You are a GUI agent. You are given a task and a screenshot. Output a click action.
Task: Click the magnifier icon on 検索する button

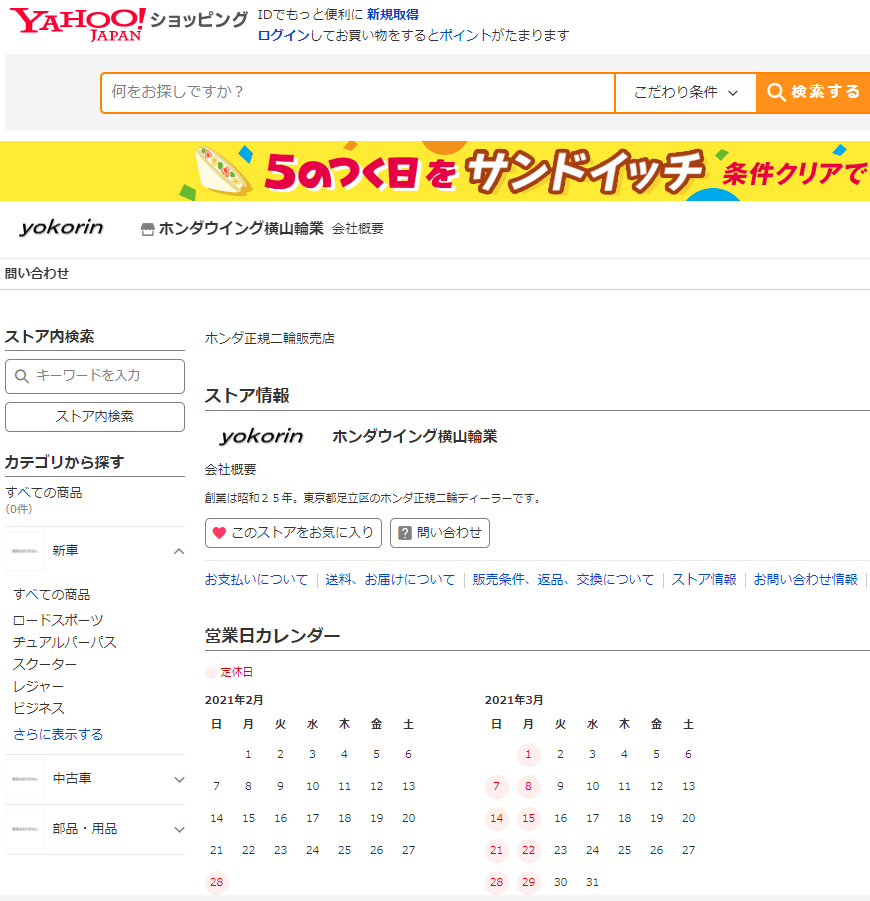(x=776, y=92)
